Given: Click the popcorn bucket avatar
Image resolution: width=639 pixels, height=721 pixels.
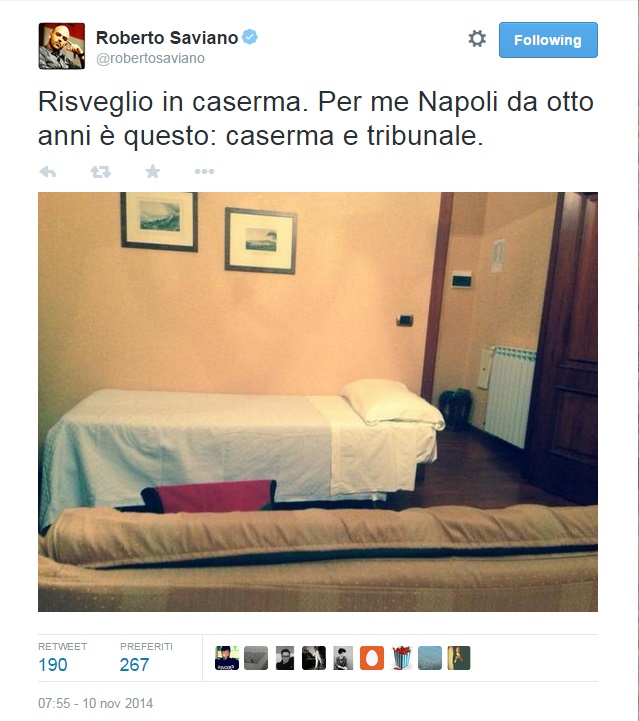Looking at the screenshot, I should (x=401, y=658).
